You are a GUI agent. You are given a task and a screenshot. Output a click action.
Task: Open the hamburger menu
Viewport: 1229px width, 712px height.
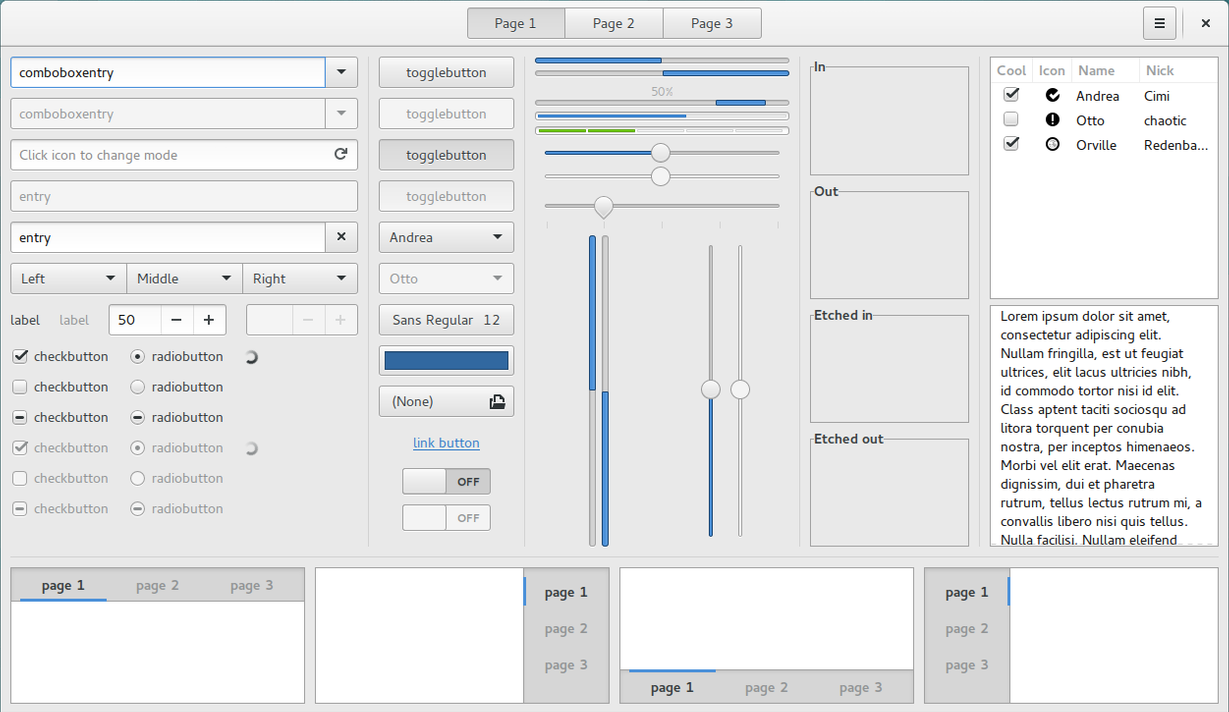click(x=1159, y=22)
